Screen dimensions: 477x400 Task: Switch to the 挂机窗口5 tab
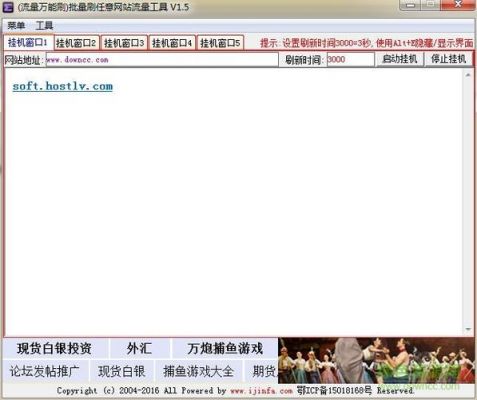click(x=220, y=43)
